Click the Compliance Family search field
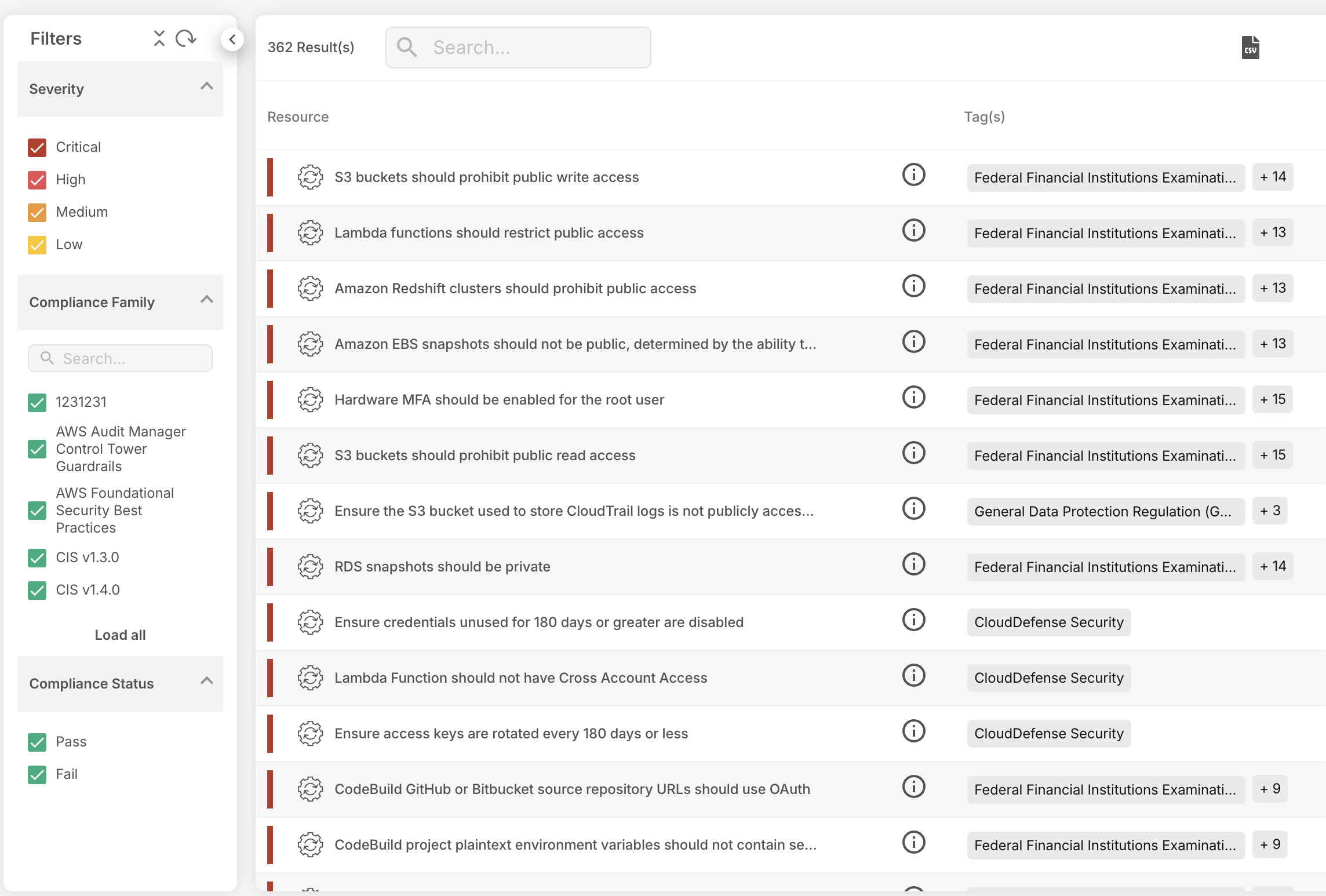The image size is (1326, 896). point(121,359)
